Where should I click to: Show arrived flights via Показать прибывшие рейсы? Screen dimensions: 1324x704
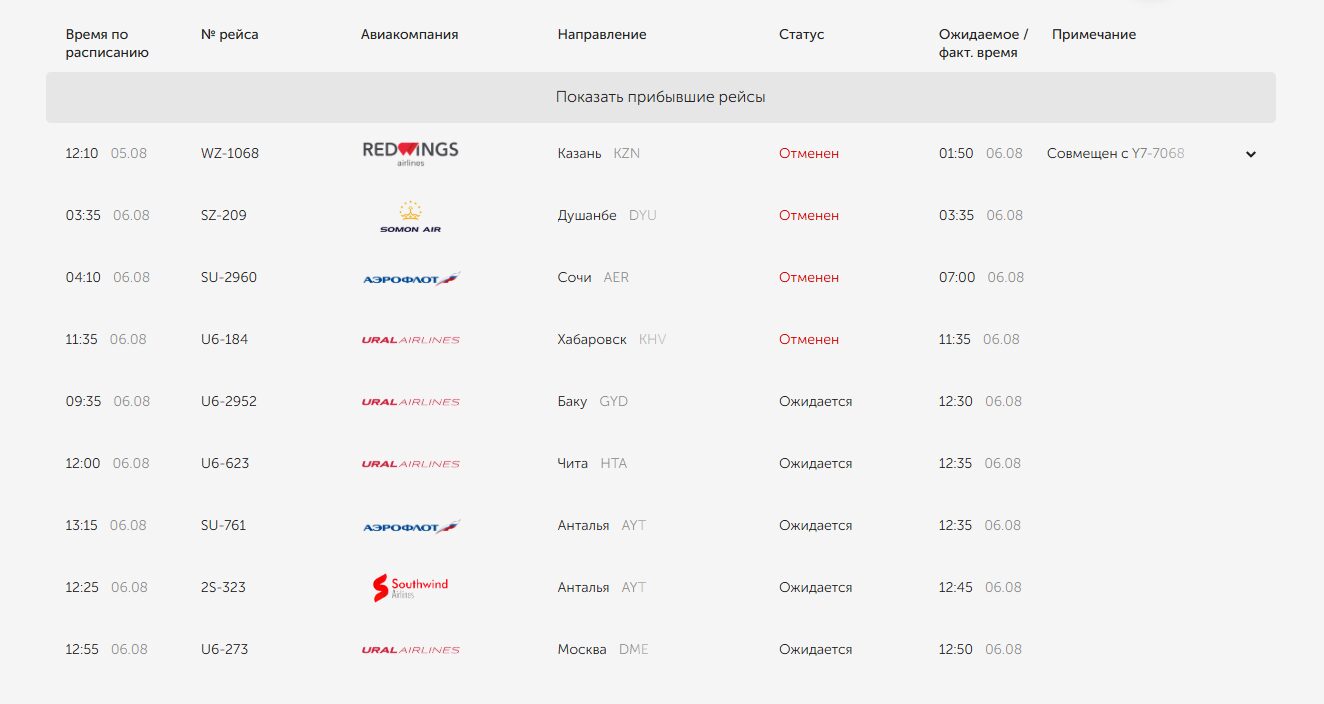click(x=661, y=97)
